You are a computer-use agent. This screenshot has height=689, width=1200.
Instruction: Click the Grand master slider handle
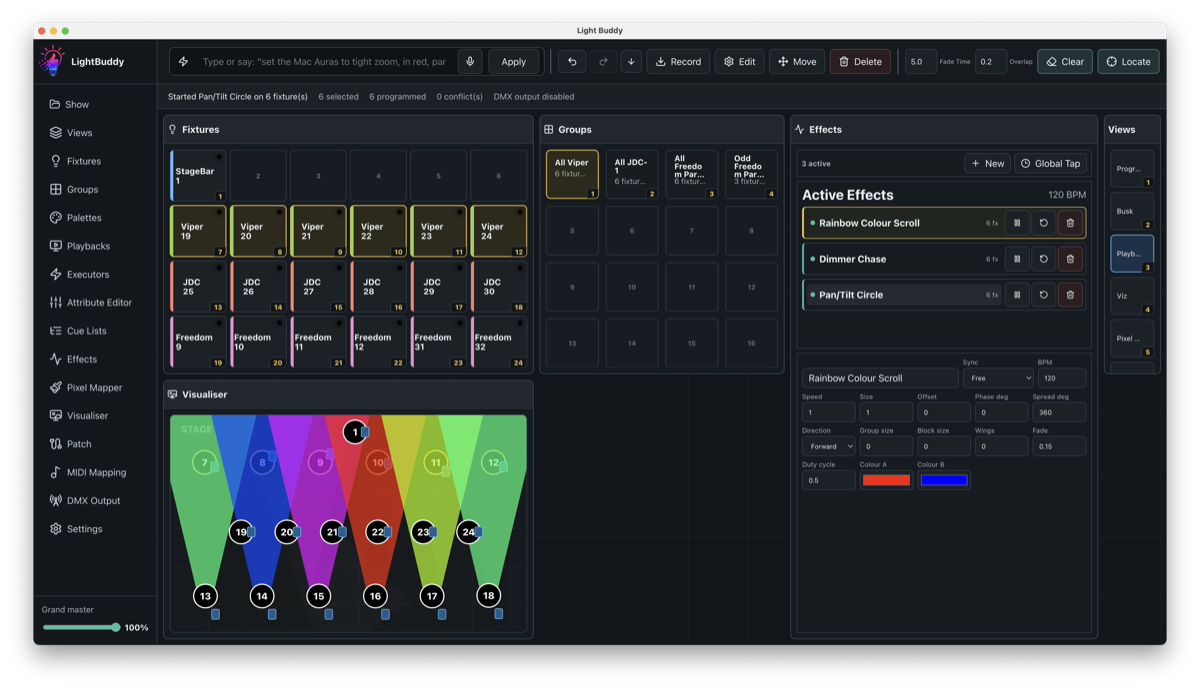[x=116, y=627]
